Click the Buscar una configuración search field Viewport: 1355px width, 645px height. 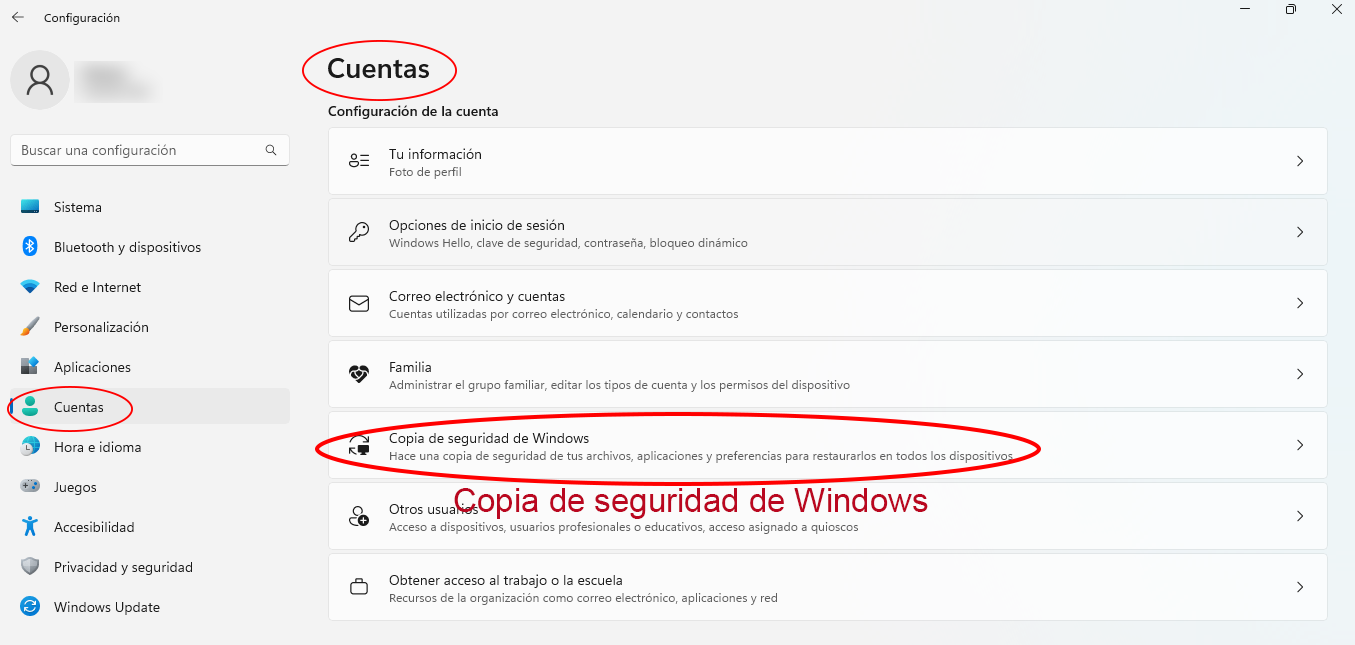150,150
